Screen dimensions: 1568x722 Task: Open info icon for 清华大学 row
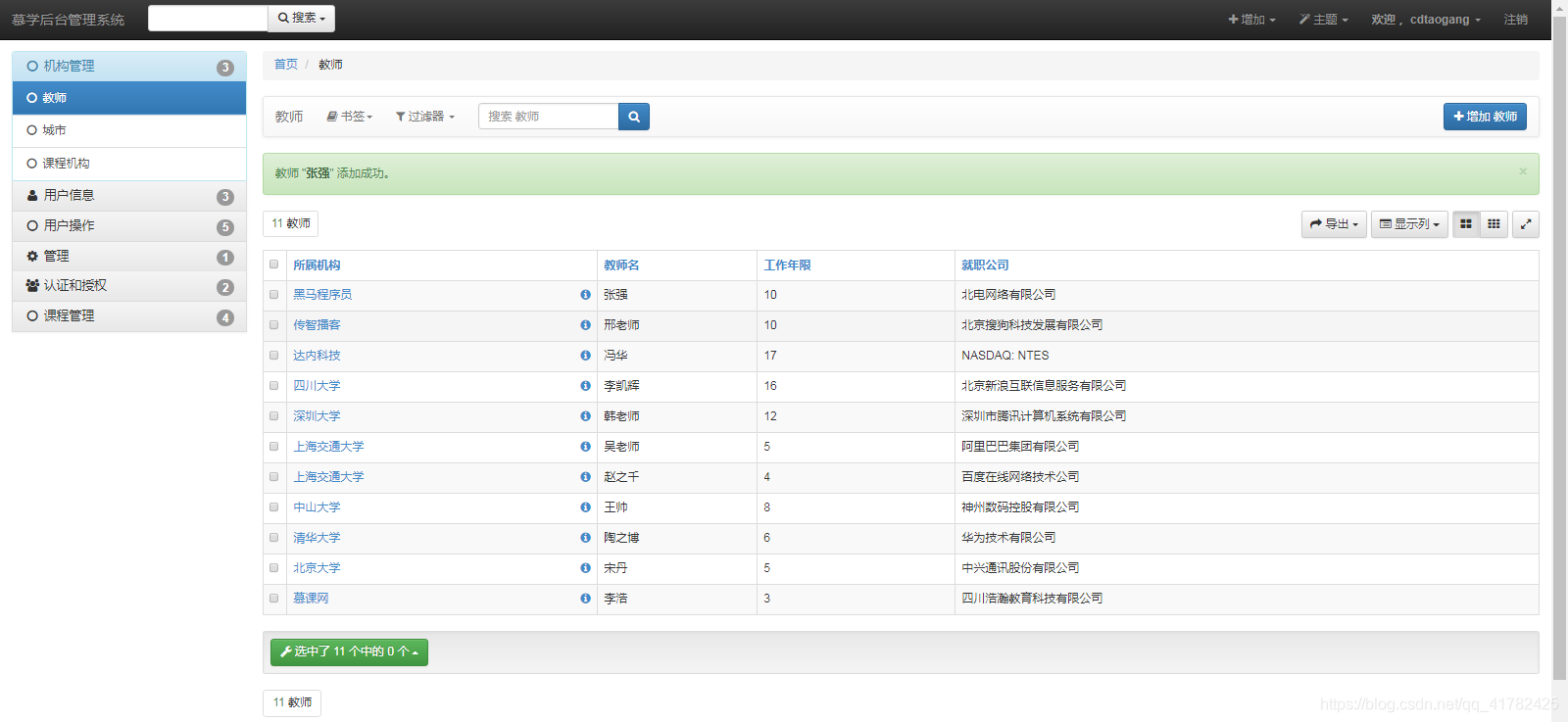[585, 538]
